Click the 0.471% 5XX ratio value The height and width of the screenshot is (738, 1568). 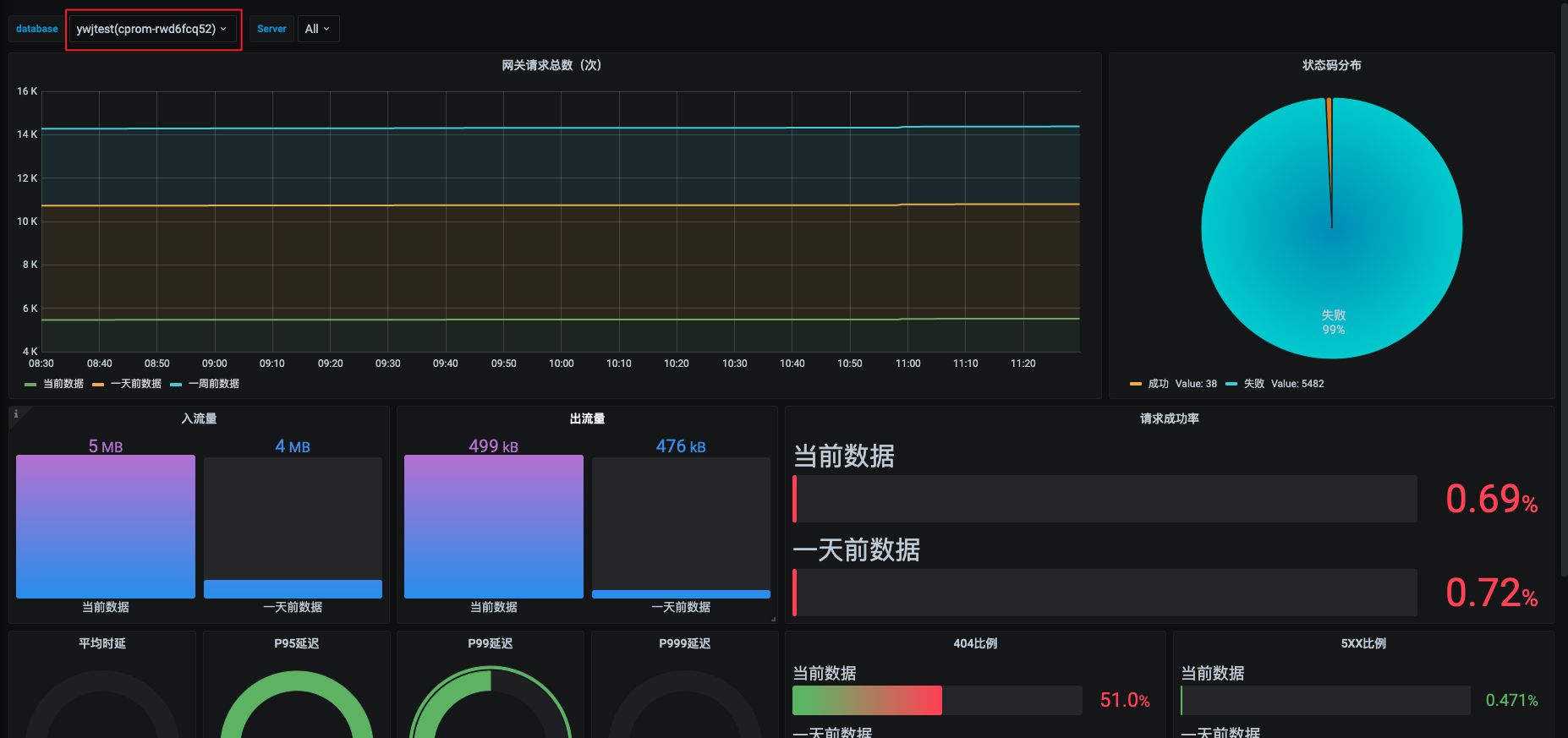(1511, 700)
